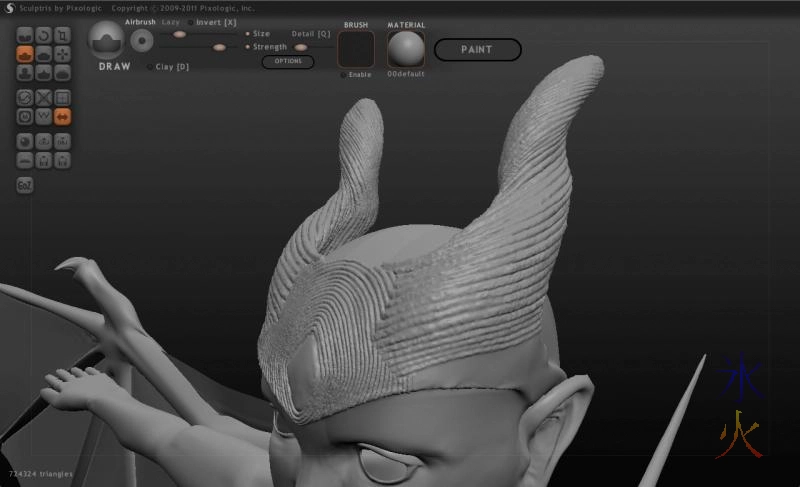Select the Crease brush tool
The width and height of the screenshot is (800, 487).
point(25,35)
